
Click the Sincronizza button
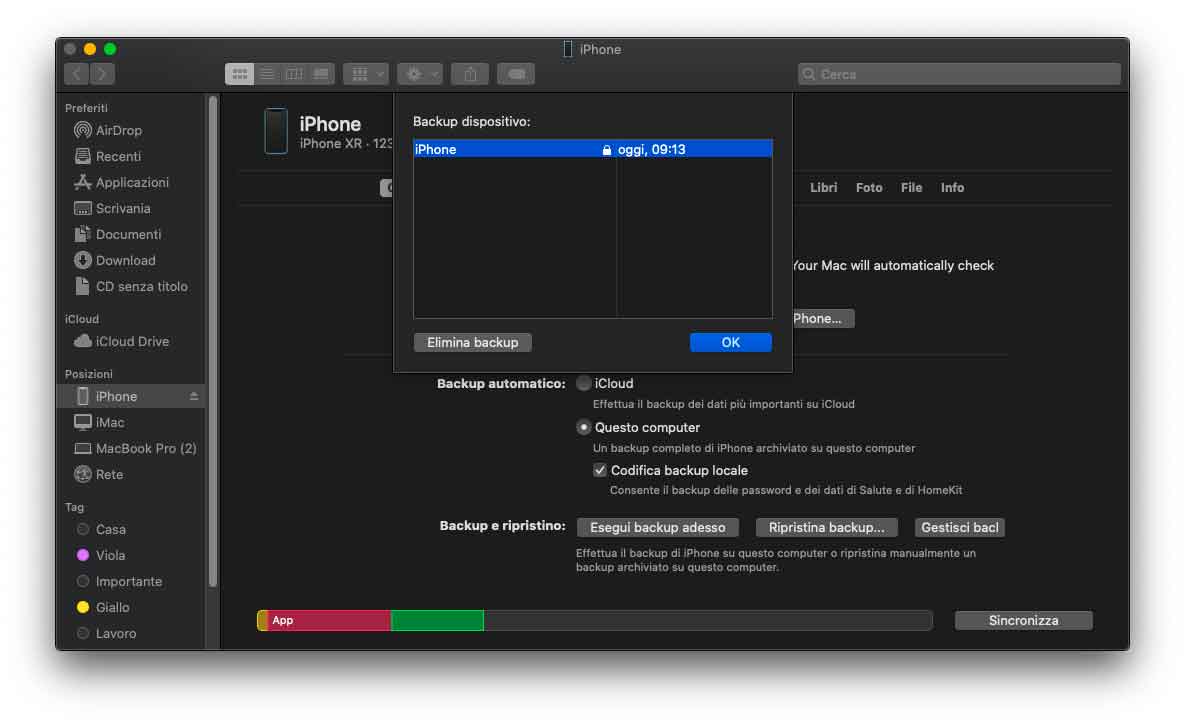[x=1023, y=620]
